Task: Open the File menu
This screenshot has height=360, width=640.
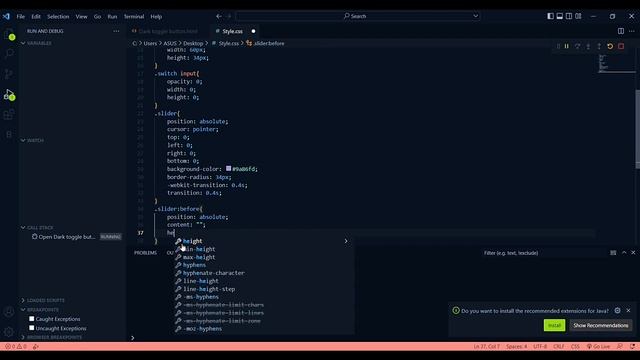Action: tap(20, 16)
